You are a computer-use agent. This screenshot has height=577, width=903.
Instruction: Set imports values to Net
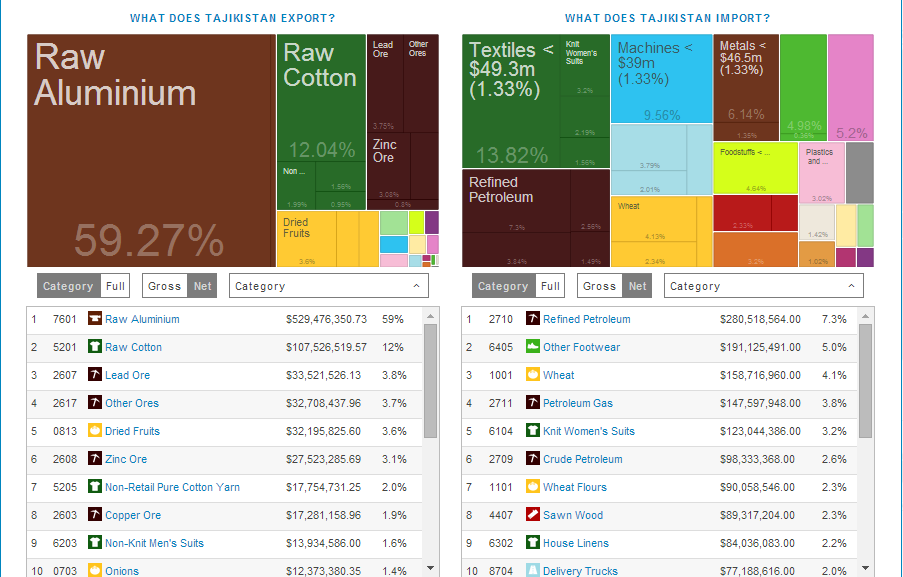(637, 287)
